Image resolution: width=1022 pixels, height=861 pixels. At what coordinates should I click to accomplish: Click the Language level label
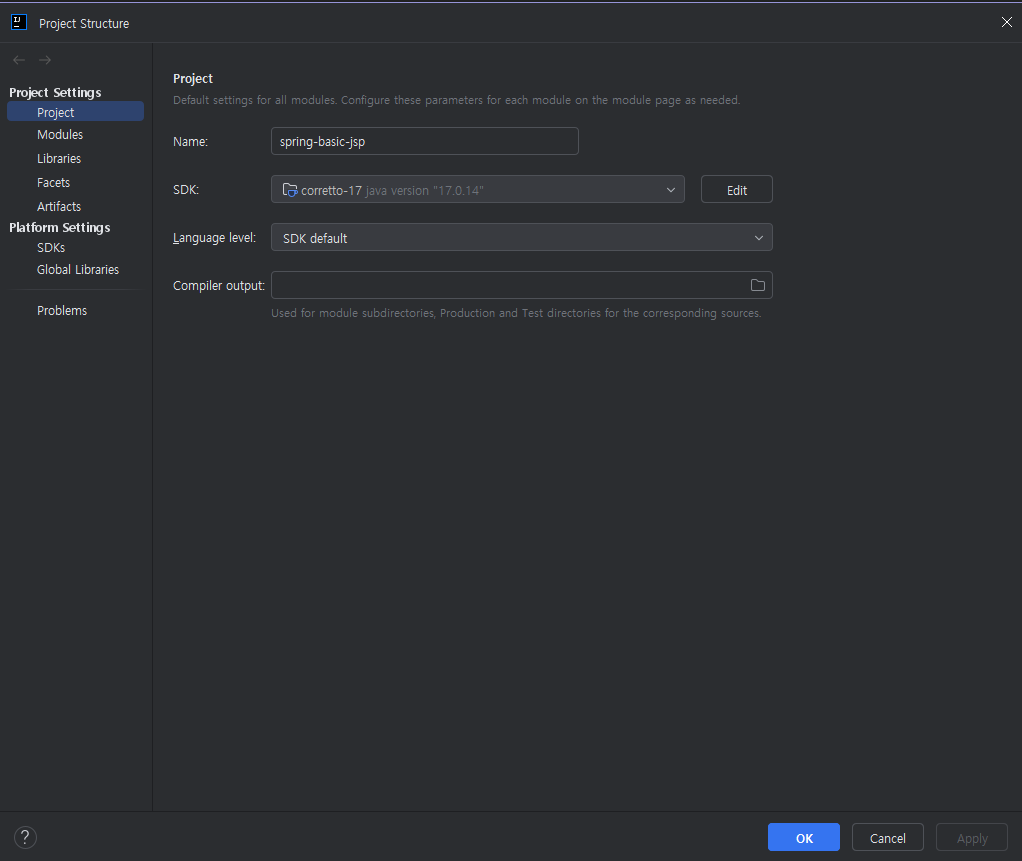pos(214,238)
